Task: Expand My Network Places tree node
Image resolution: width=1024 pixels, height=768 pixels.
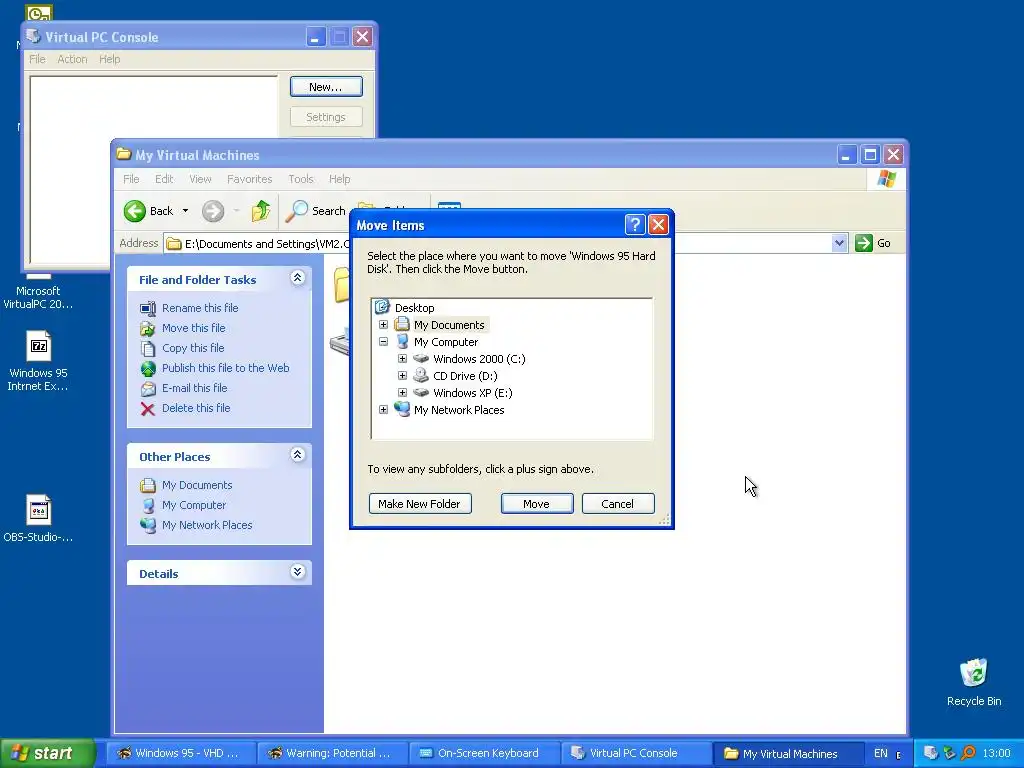Action: (383, 409)
